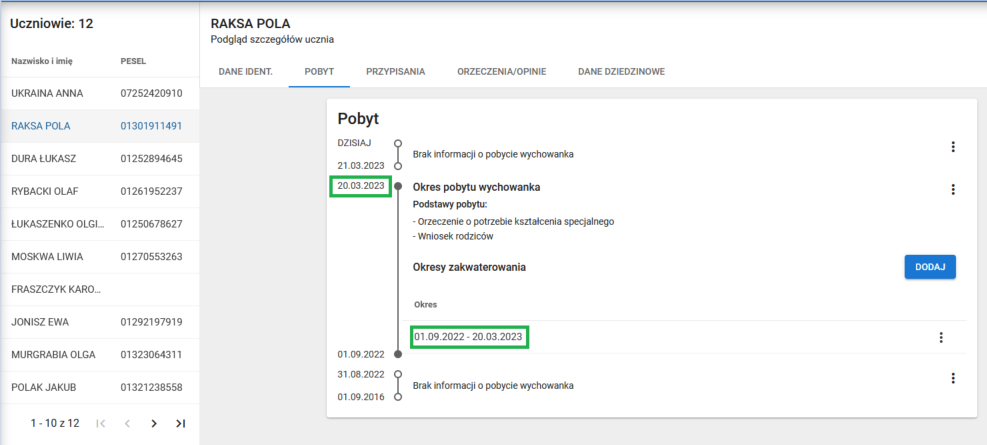
Task: Open three-dot menu beside Okres pobytu wychowanka
Action: [952, 189]
